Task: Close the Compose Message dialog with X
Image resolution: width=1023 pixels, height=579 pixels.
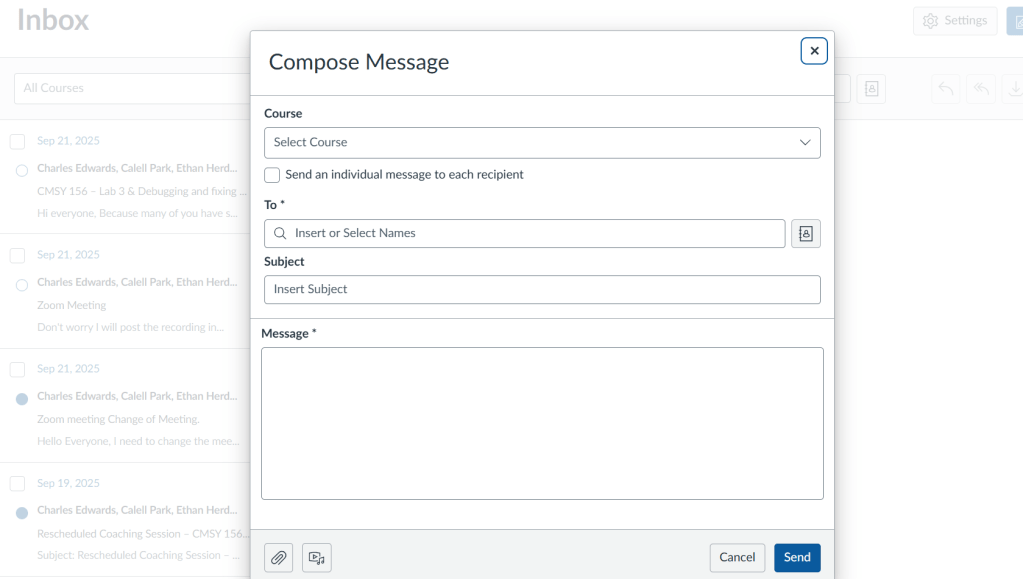Action: pos(814,51)
